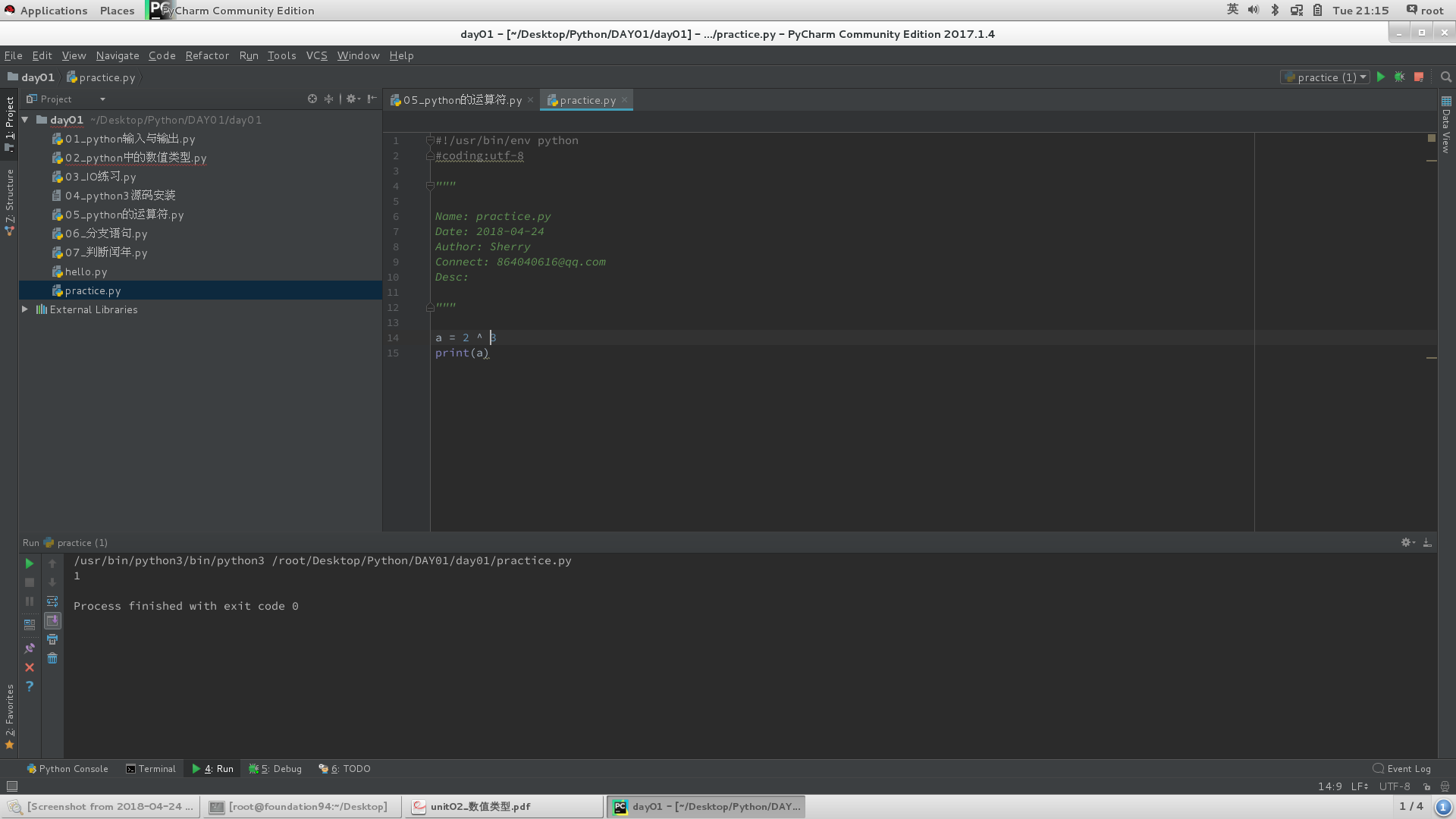
Task: Click red X close icon in Run panel
Action: pyautogui.click(x=30, y=667)
